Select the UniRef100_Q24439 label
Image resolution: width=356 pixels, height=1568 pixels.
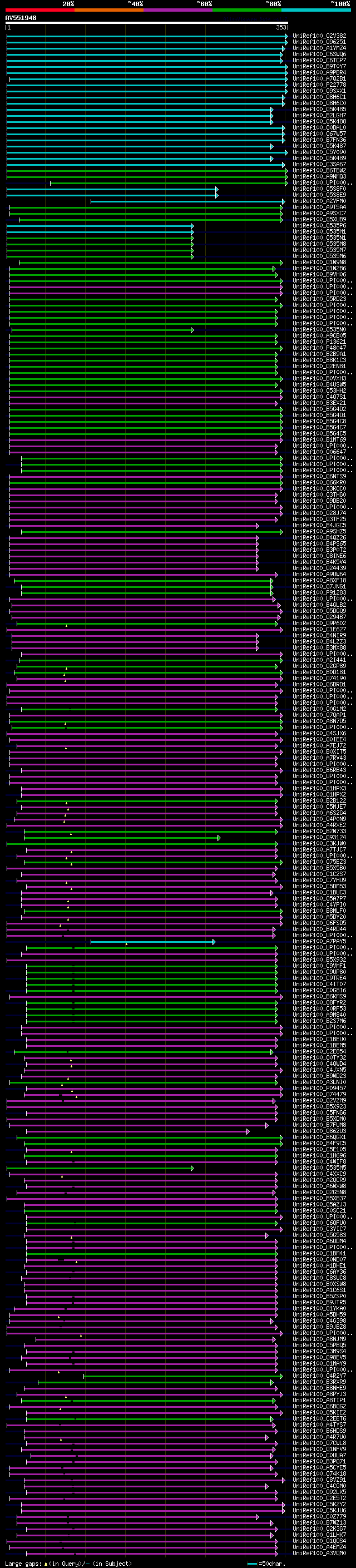pyautogui.click(x=319, y=568)
